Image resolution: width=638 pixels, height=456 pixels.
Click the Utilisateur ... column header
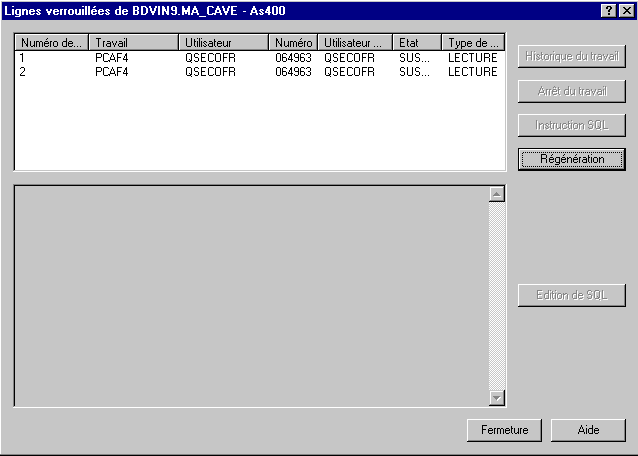tap(355, 42)
